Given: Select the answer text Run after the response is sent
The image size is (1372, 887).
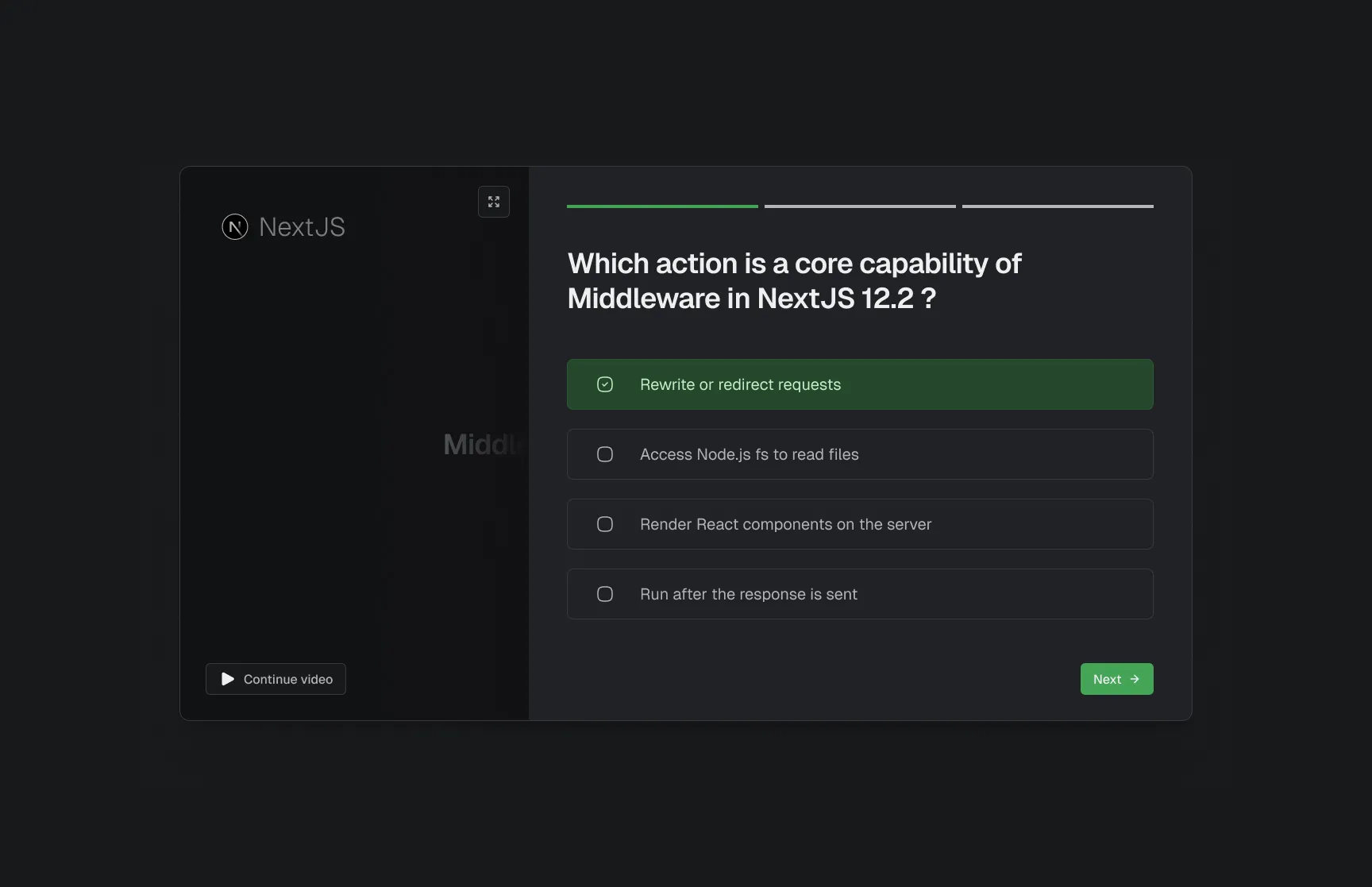Looking at the screenshot, I should click(748, 594).
